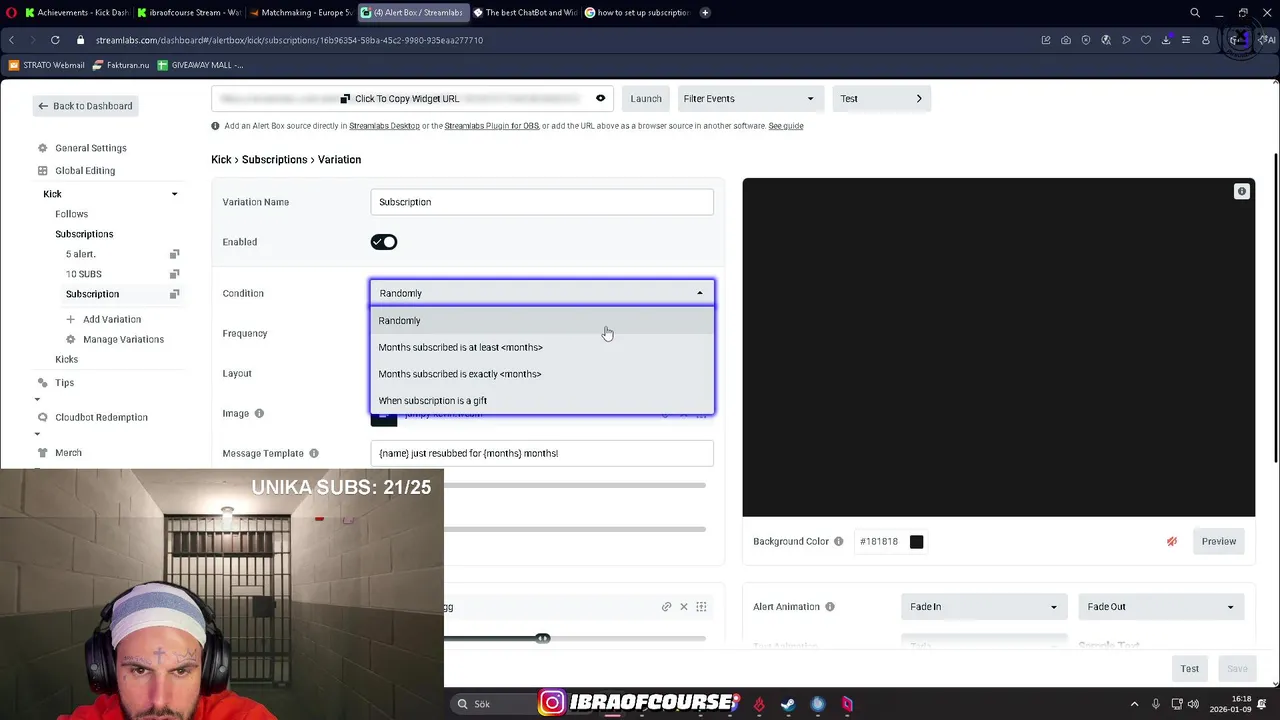Open the Filter Events dropdown
The width and height of the screenshot is (1280, 720).
click(749, 99)
